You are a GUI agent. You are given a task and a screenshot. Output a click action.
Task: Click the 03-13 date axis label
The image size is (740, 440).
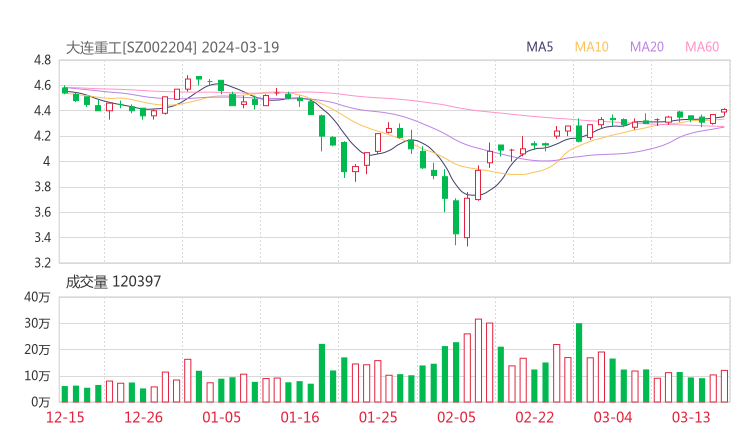pos(691,417)
